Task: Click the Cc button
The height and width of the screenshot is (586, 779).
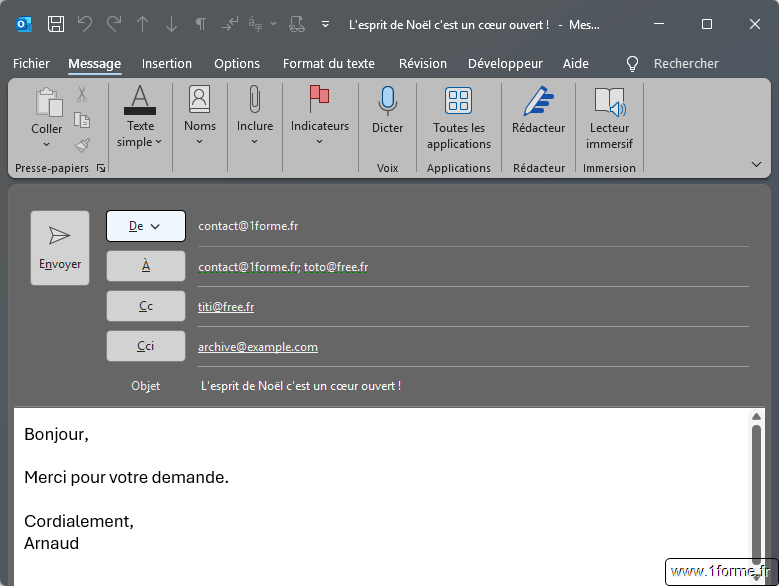Action: [146, 306]
